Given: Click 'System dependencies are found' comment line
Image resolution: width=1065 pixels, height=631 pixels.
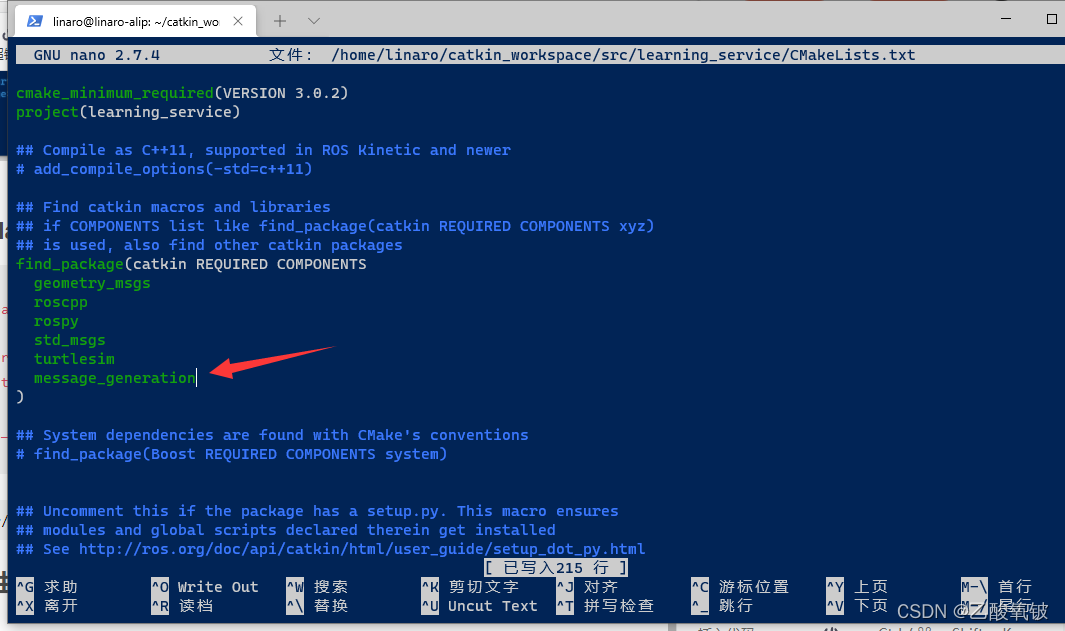Looking at the screenshot, I should point(272,435).
